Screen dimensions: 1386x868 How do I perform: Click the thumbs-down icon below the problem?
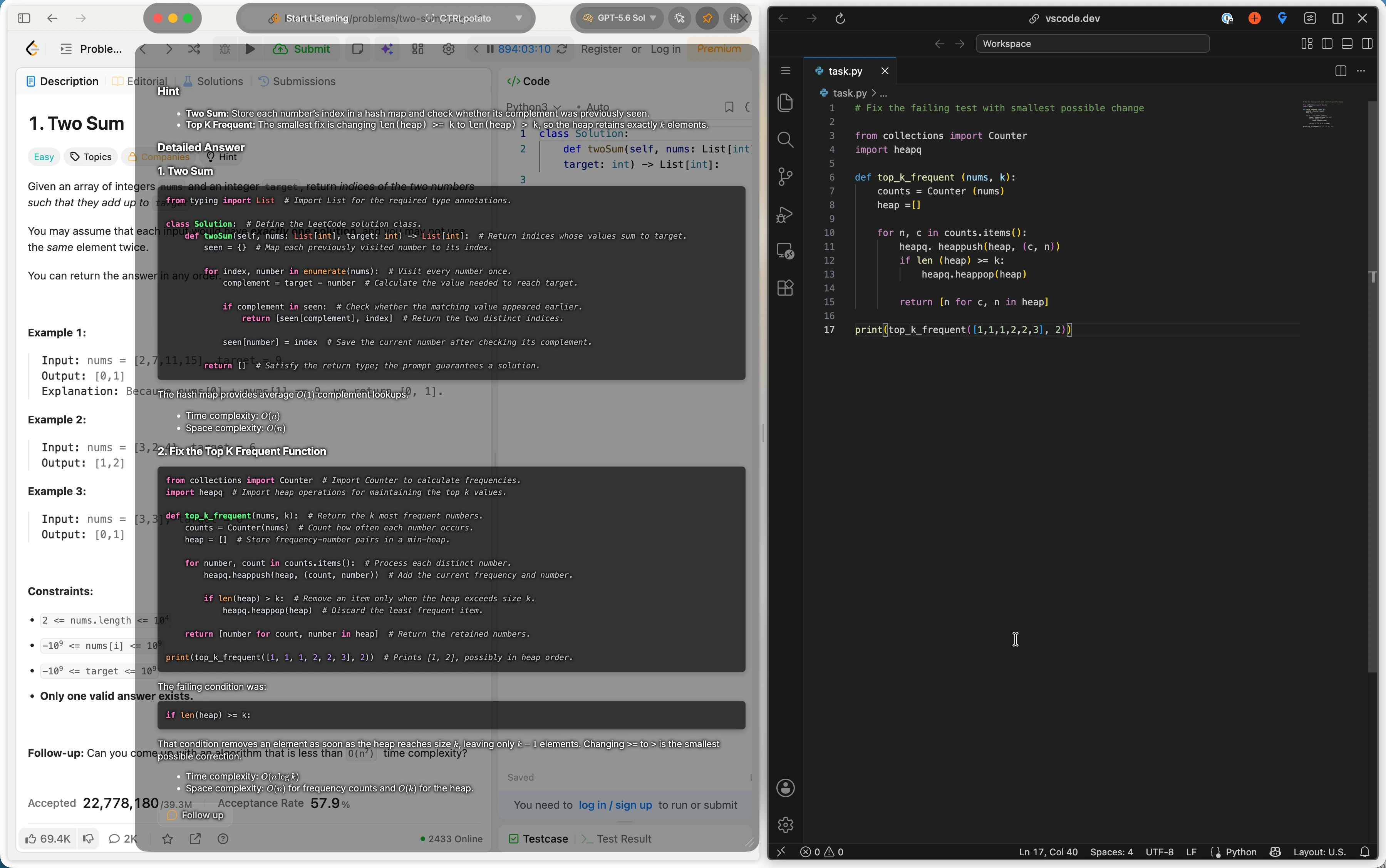(x=88, y=839)
